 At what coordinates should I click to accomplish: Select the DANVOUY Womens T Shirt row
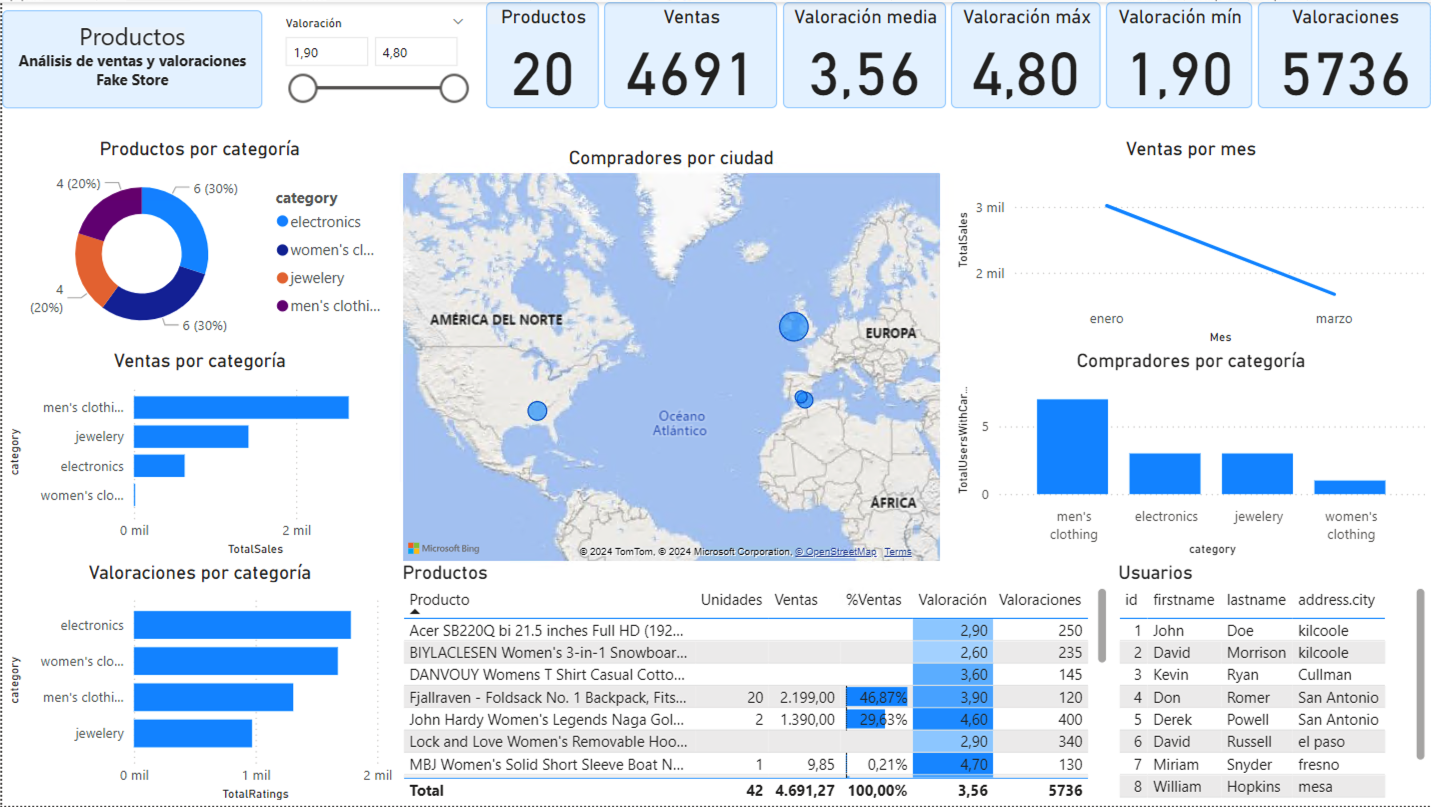click(746, 674)
